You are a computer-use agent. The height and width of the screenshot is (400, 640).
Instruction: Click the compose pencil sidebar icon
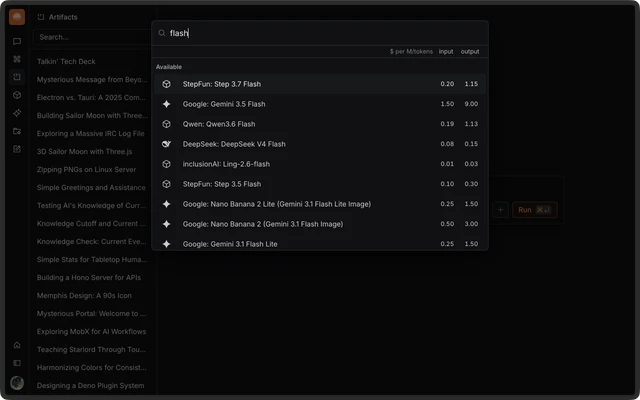17,149
